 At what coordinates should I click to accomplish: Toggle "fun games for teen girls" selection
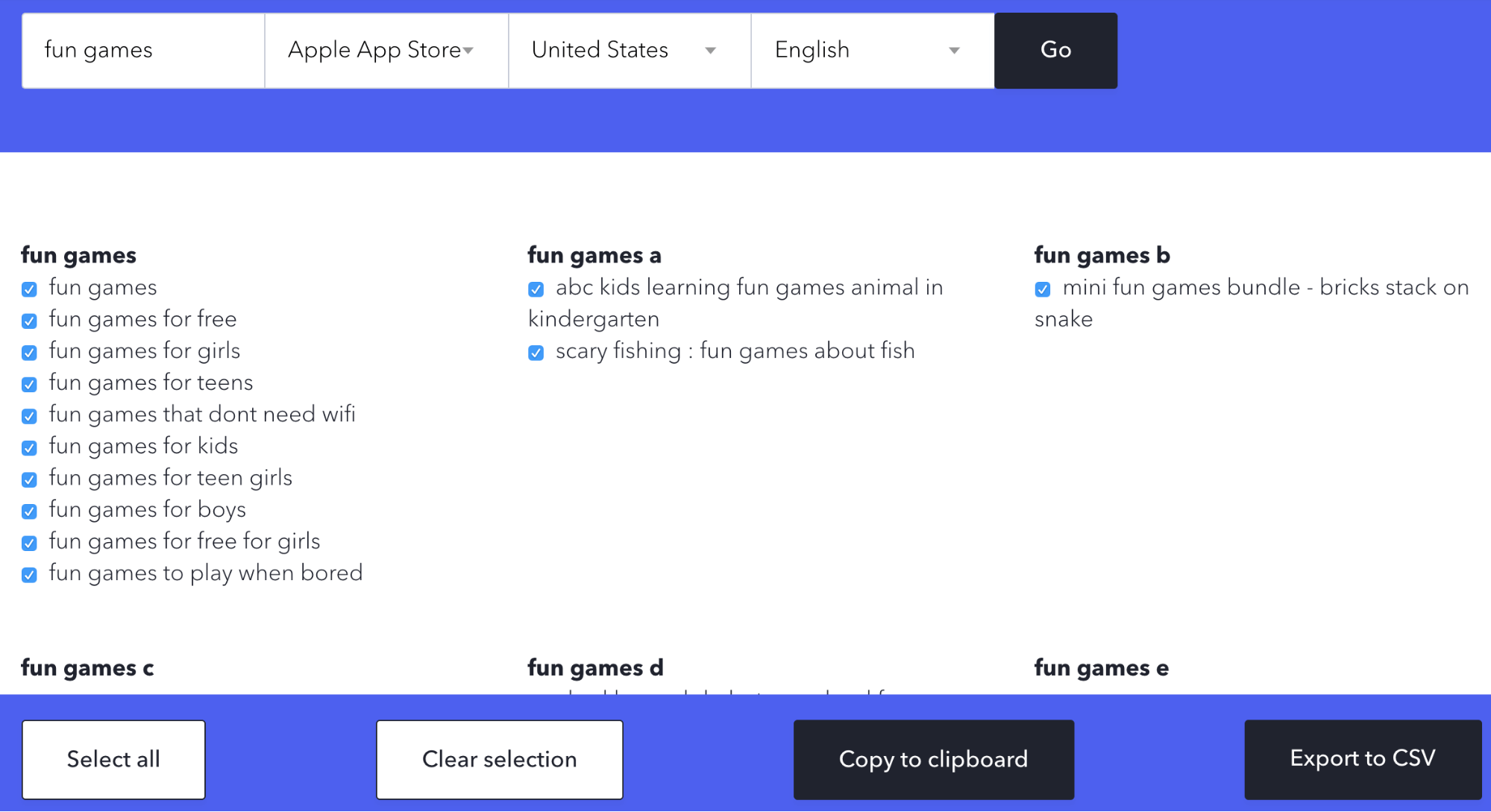click(x=29, y=479)
